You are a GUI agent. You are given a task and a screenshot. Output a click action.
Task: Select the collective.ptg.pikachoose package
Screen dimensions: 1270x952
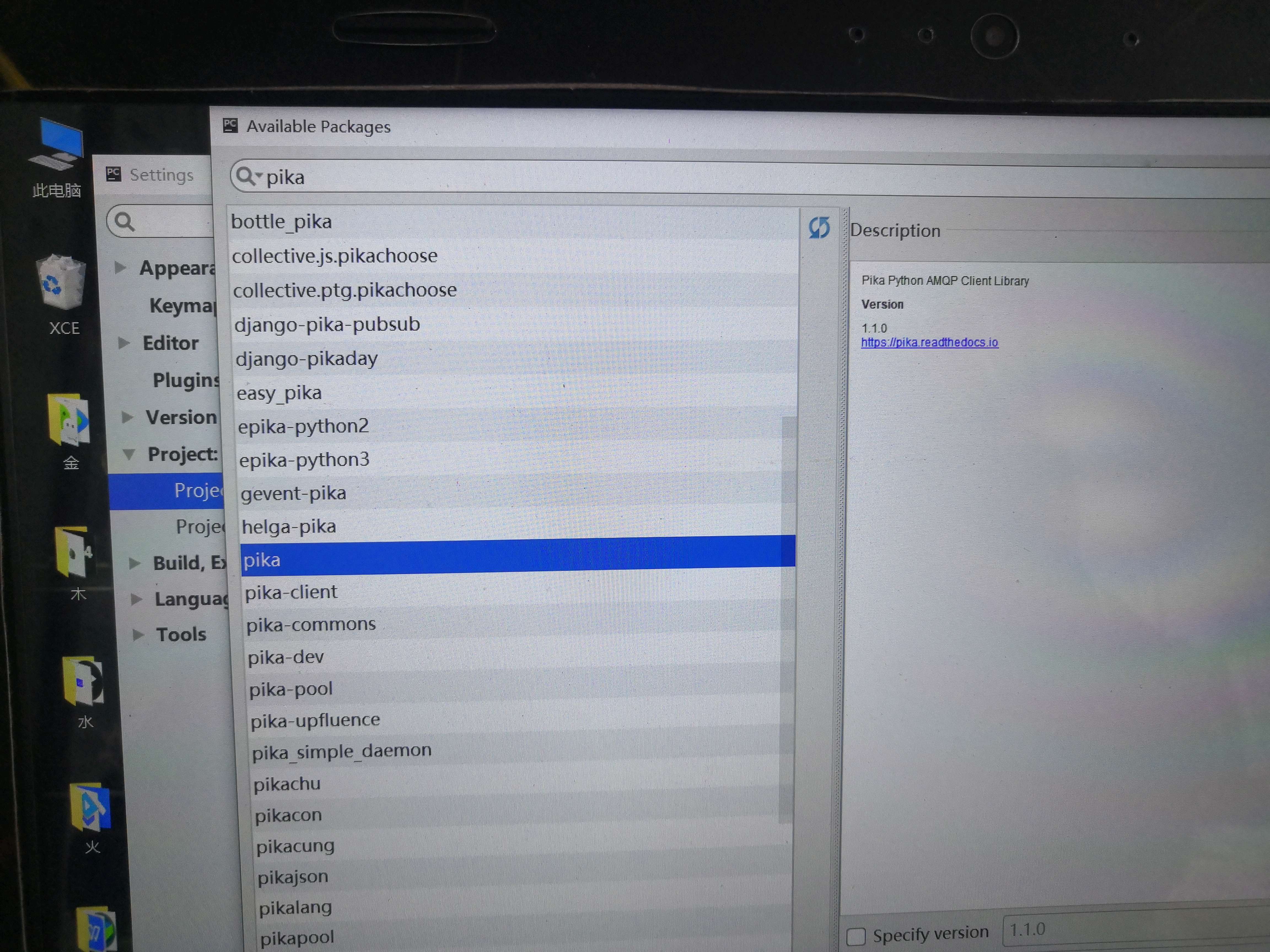tap(515, 290)
